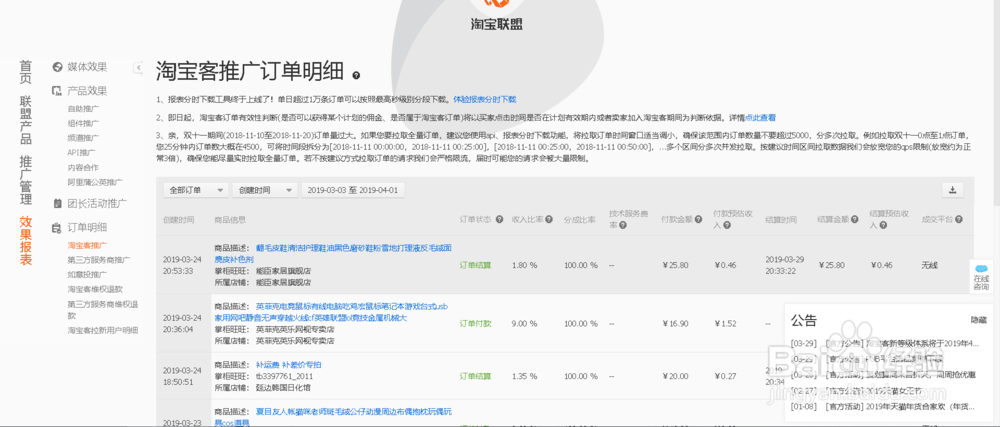1000x427 pixels.
Task: Click the 2019-03-29 20:33:22 settlement time
Action: click(x=784, y=265)
